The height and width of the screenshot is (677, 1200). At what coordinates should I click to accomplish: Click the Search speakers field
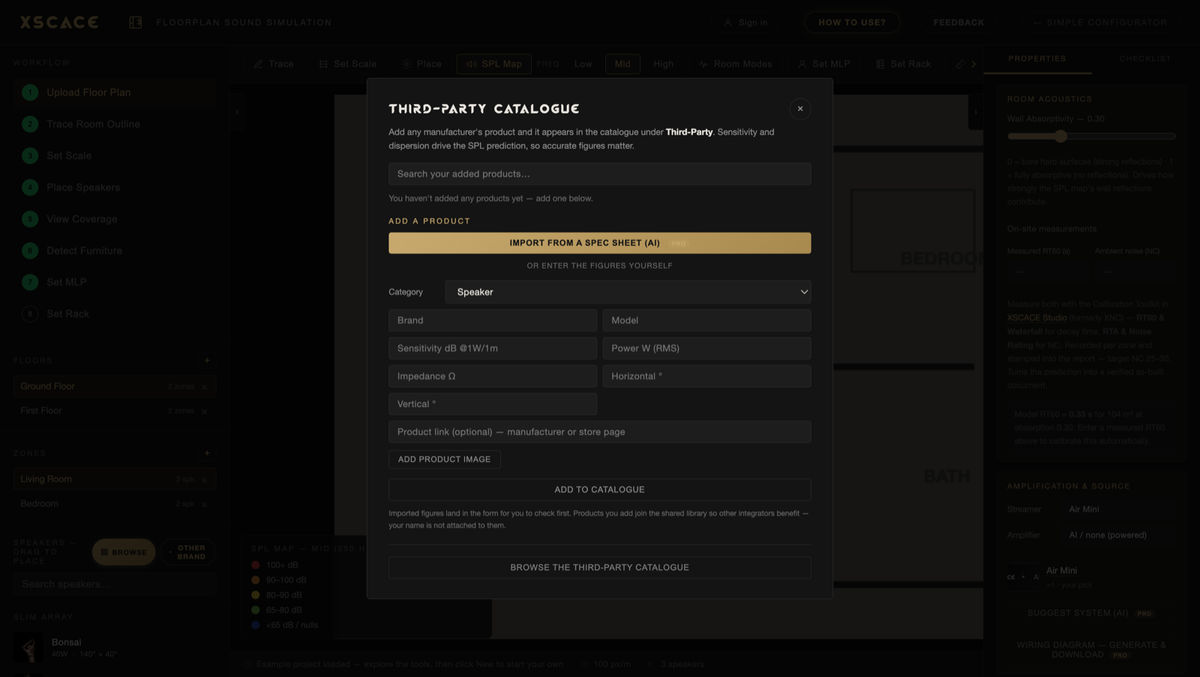(x=114, y=584)
